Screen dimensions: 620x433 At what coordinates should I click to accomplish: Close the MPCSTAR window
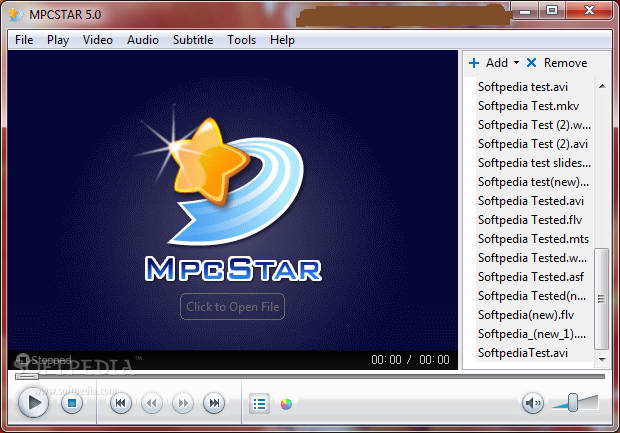pos(588,11)
